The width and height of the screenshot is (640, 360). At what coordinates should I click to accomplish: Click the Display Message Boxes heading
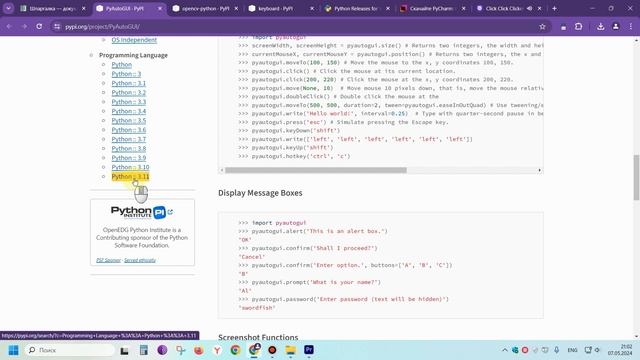pyautogui.click(x=260, y=193)
